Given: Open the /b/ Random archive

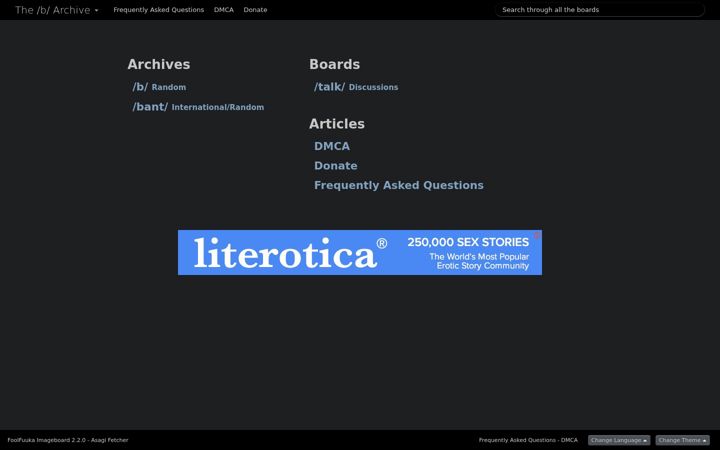Looking at the screenshot, I should 159,87.
